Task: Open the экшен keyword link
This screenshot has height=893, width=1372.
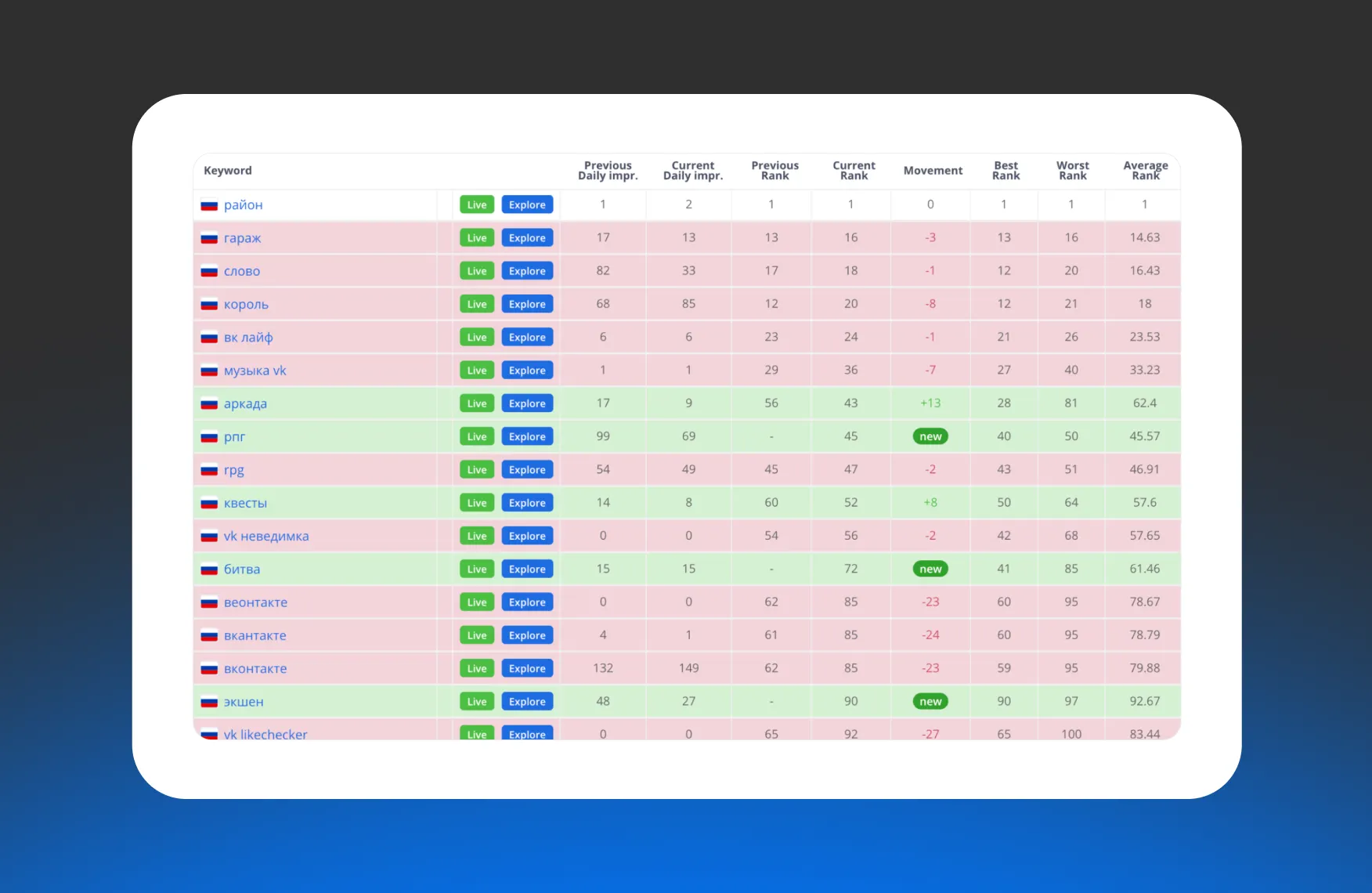Action: coord(244,702)
